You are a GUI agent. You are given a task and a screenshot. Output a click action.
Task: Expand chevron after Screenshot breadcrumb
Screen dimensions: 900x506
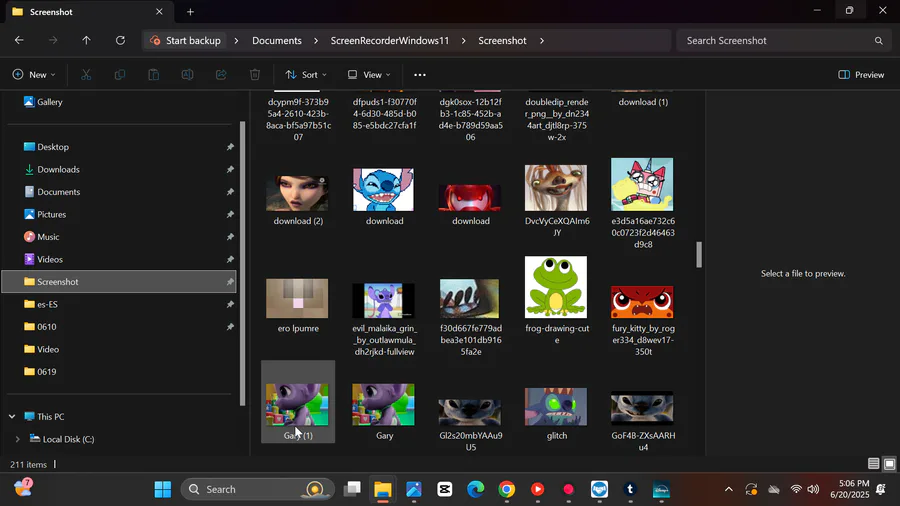pos(541,41)
